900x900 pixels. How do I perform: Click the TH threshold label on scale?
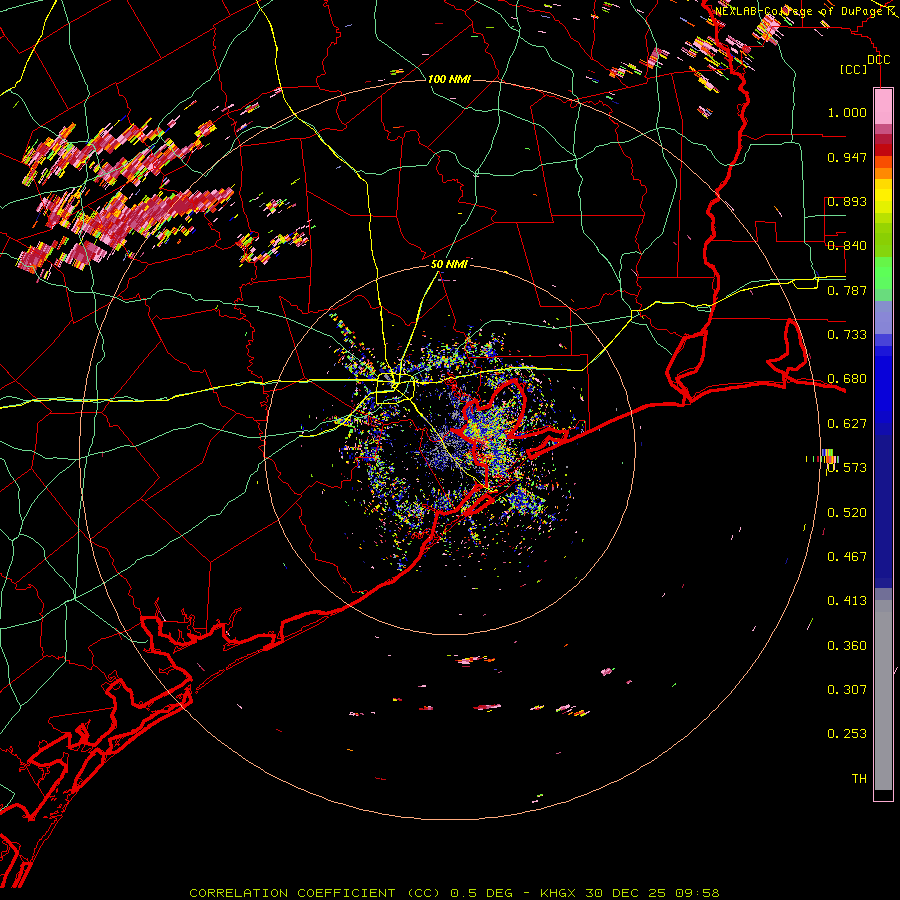(x=859, y=779)
